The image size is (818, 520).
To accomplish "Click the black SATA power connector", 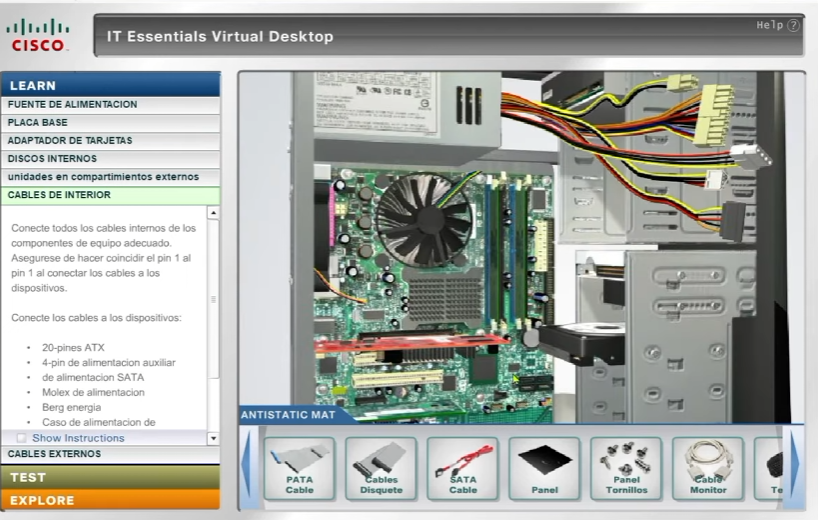I will tap(733, 221).
